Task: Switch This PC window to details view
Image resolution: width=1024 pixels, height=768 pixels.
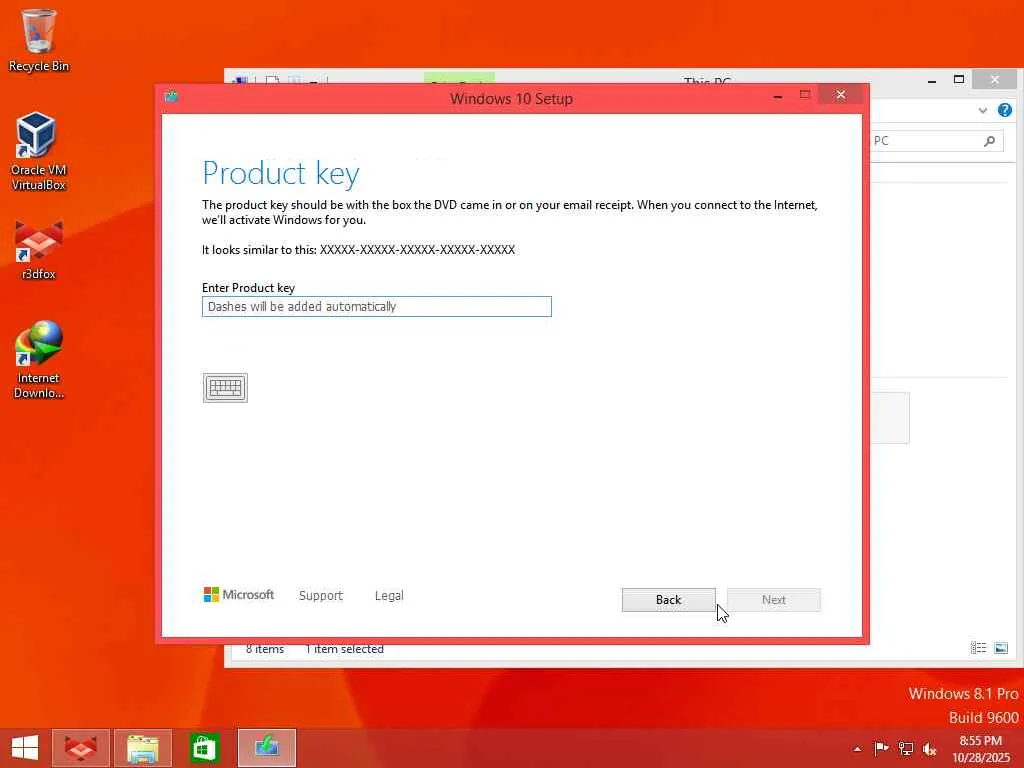Action: pyautogui.click(x=978, y=648)
